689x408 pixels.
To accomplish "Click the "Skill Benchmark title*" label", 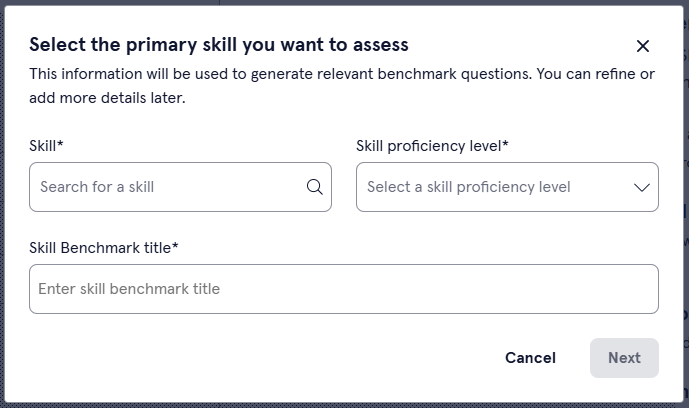I will [x=104, y=247].
